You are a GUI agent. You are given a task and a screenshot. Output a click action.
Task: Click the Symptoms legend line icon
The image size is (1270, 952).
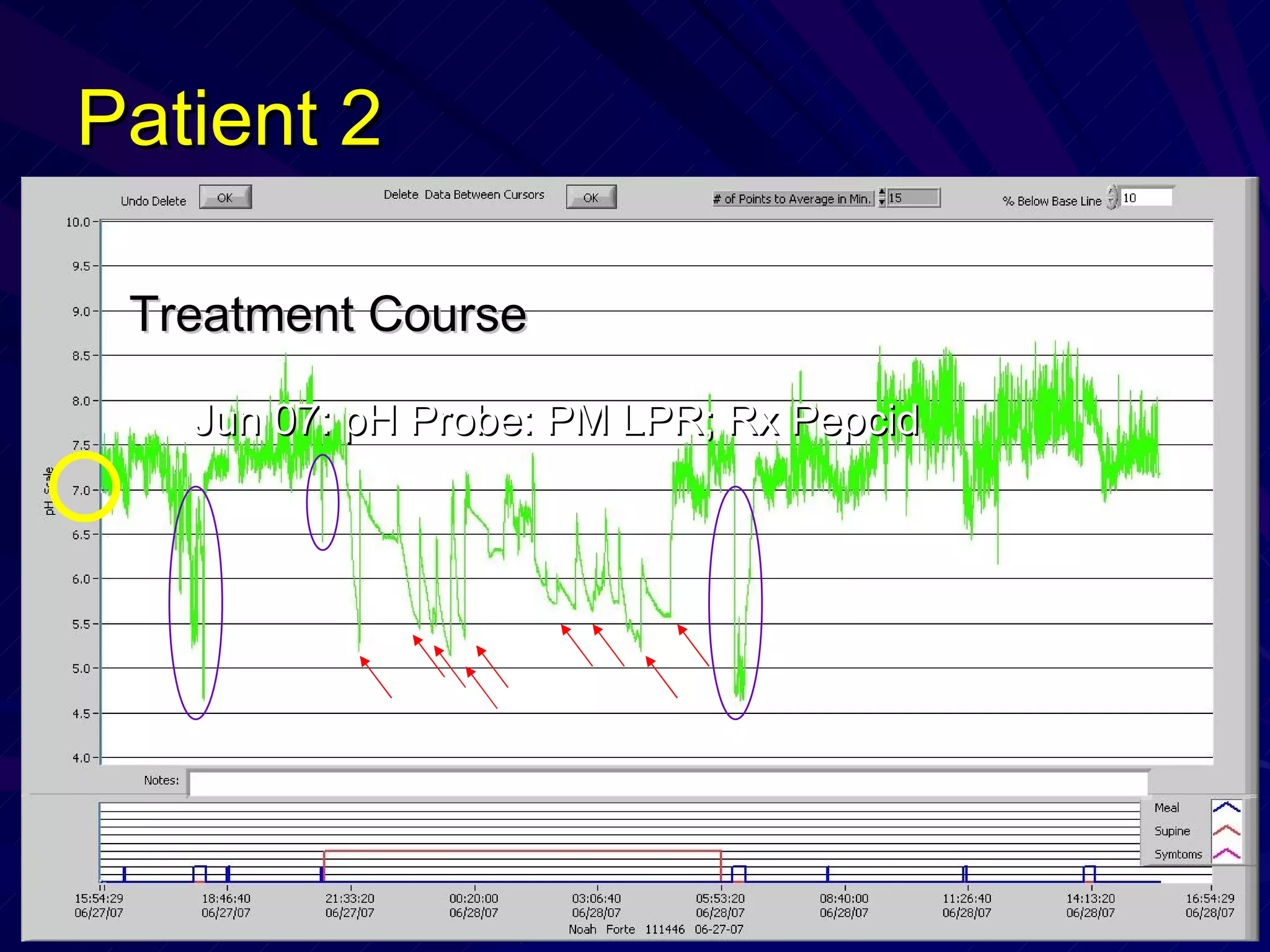click(x=1226, y=854)
